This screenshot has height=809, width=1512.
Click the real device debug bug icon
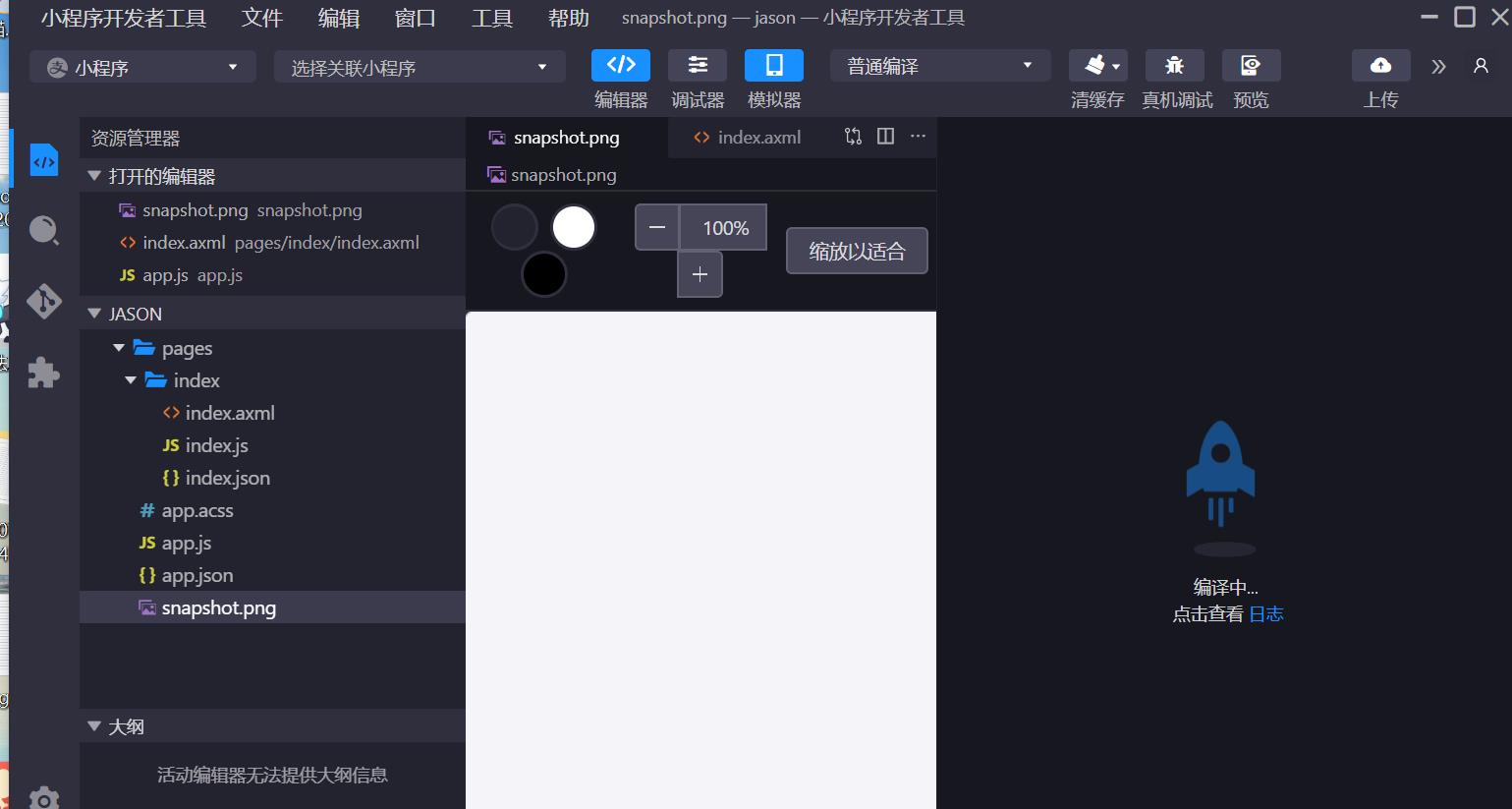pyautogui.click(x=1174, y=65)
